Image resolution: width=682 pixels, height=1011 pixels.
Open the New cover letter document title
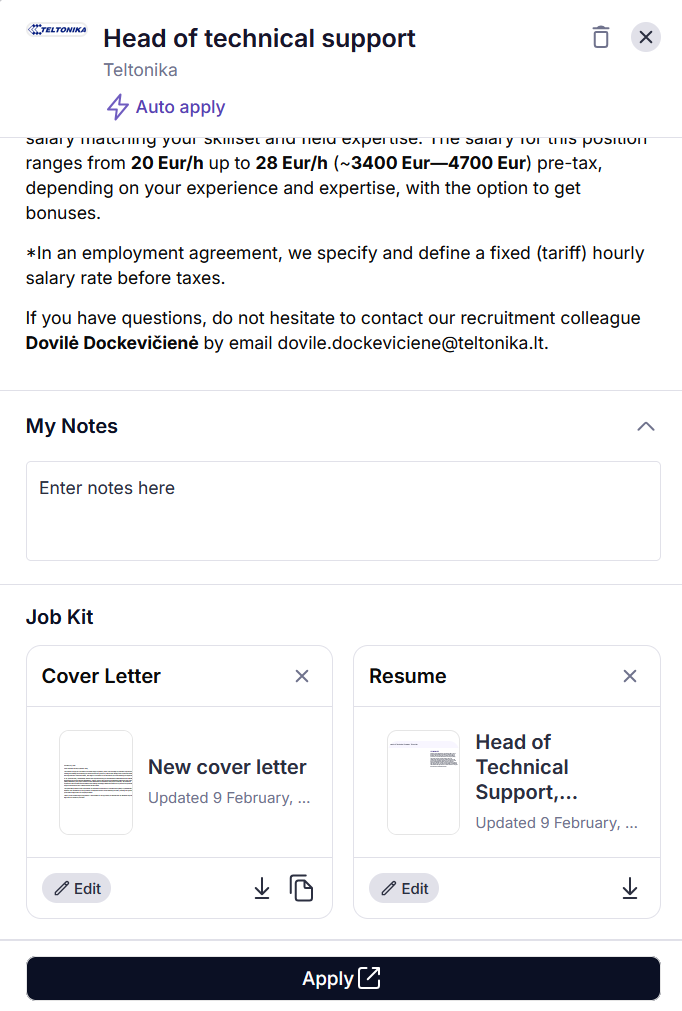[227, 767]
